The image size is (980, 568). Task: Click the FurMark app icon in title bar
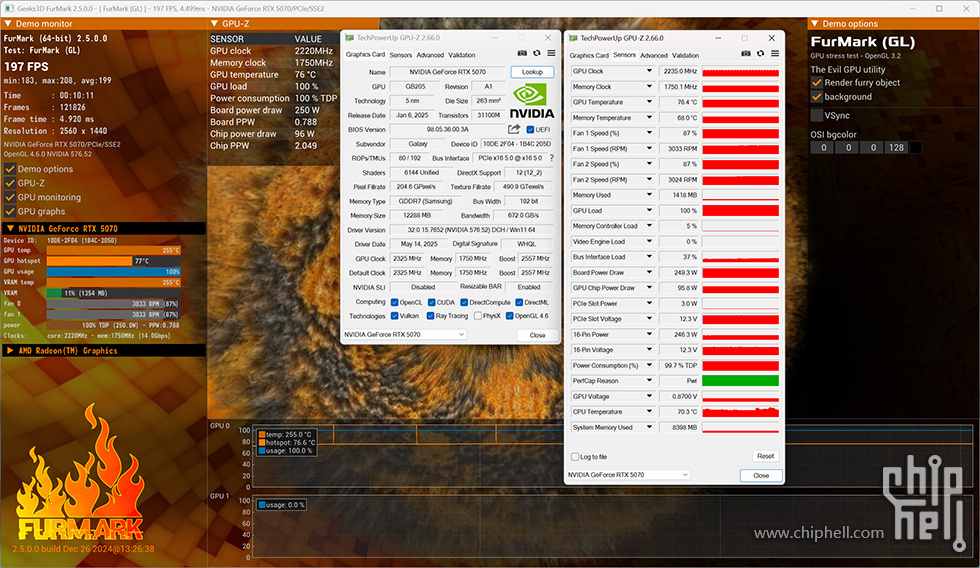click(x=9, y=9)
